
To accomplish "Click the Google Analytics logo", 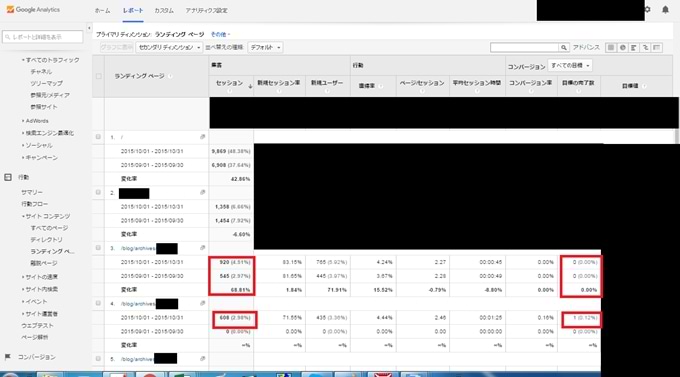I will coord(33,10).
